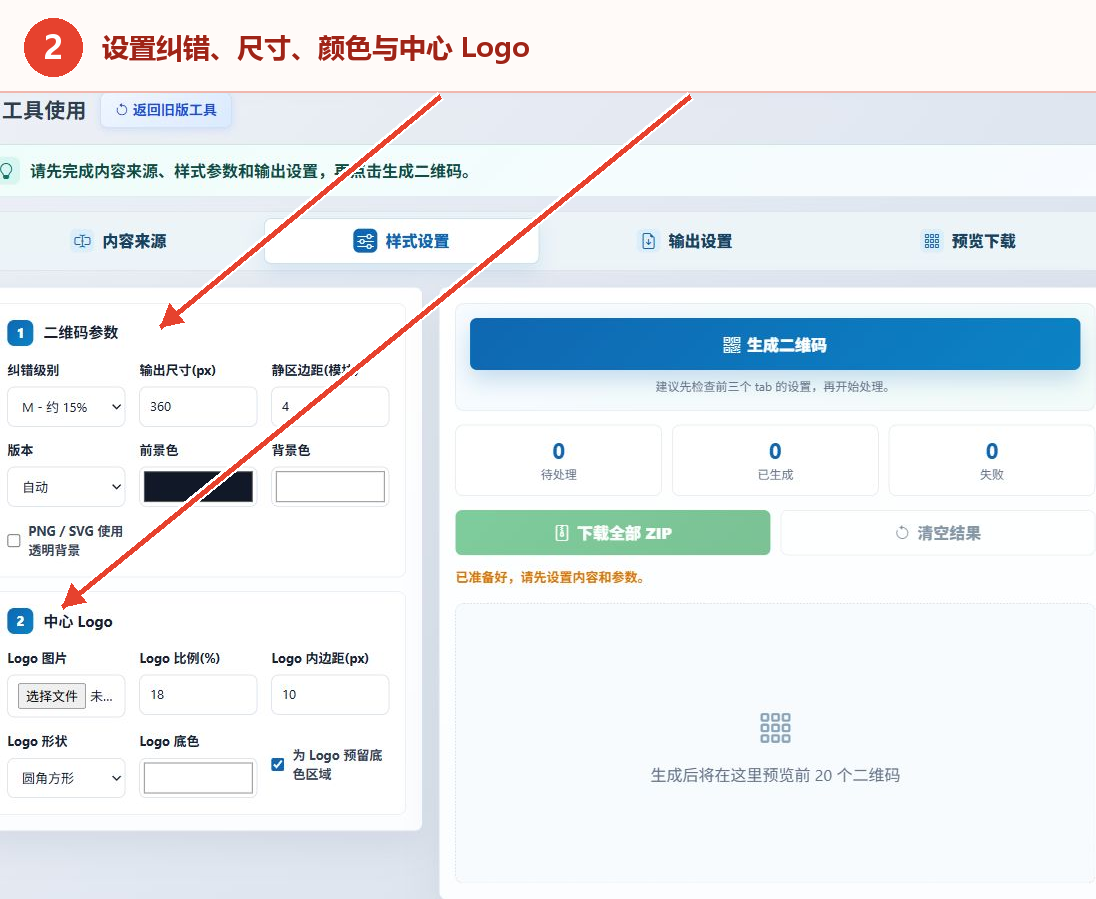Open the 纠错级别 dropdown showing M - 约 15%
1096x899 pixels.
tap(66, 407)
